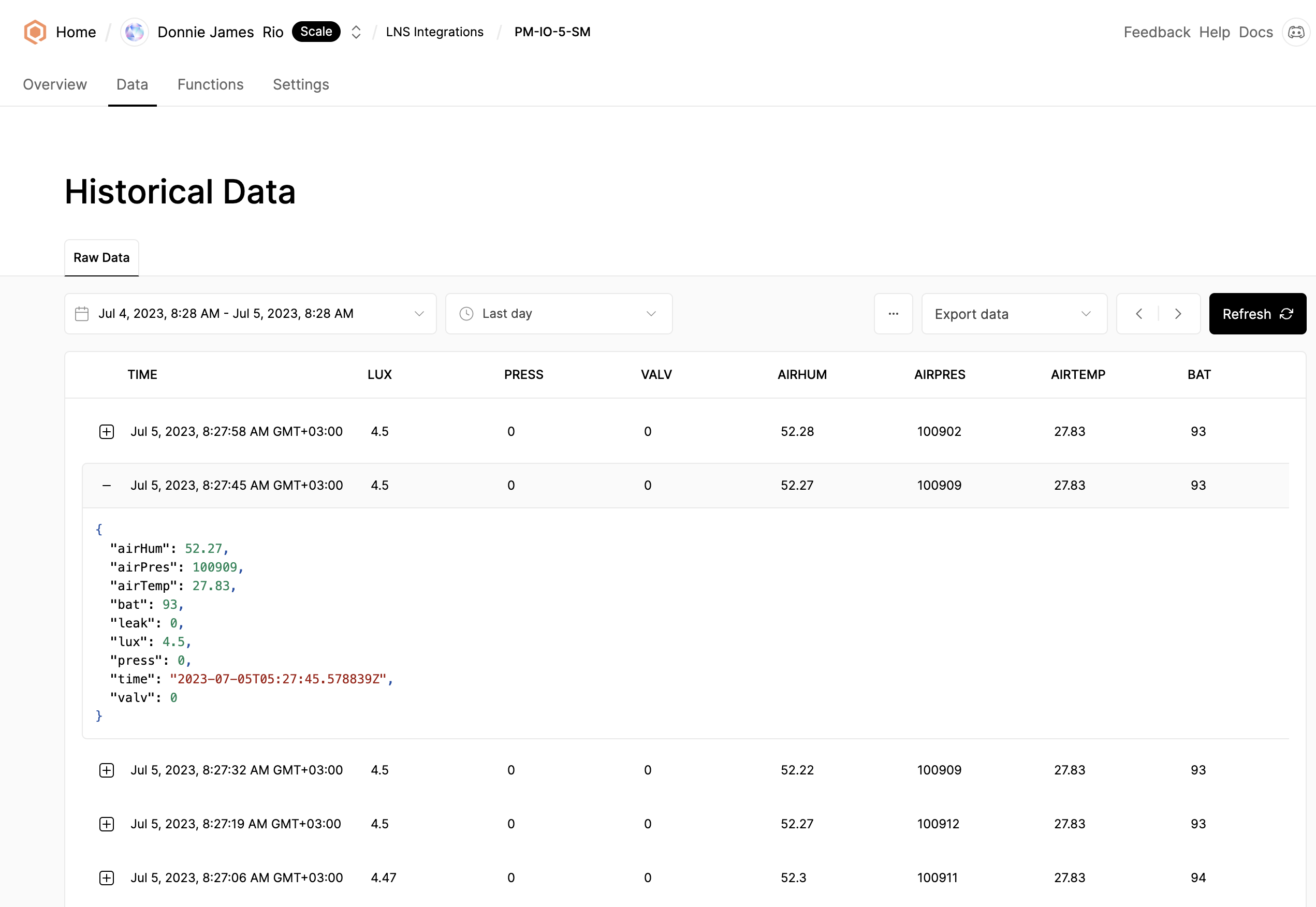Switch to the Overview tab
The image size is (1316, 907).
click(55, 85)
